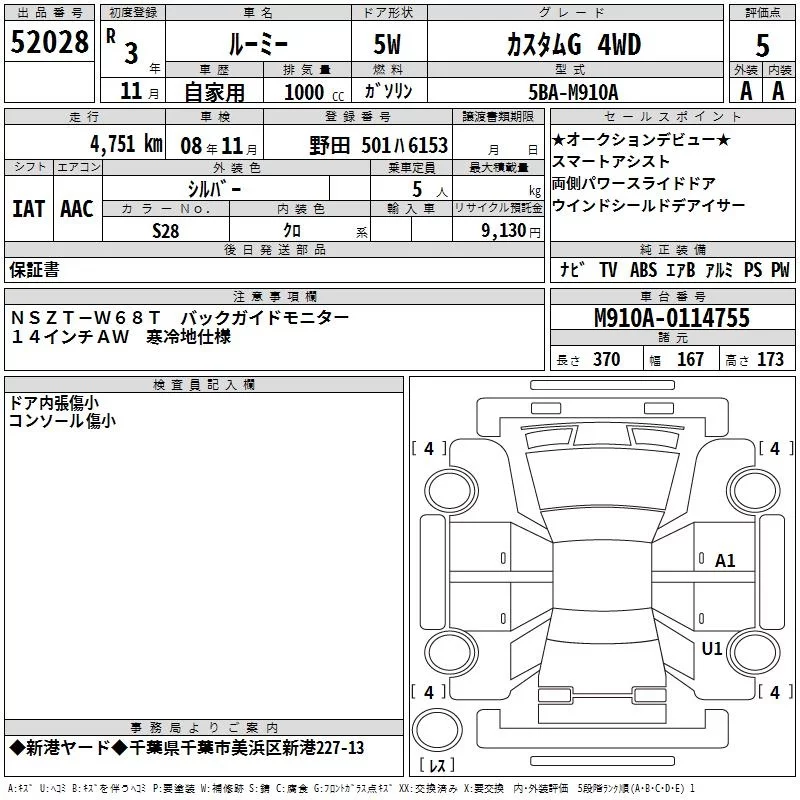Click inspector note コンソール傷小
This screenshot has width=800, height=800.
[62, 421]
